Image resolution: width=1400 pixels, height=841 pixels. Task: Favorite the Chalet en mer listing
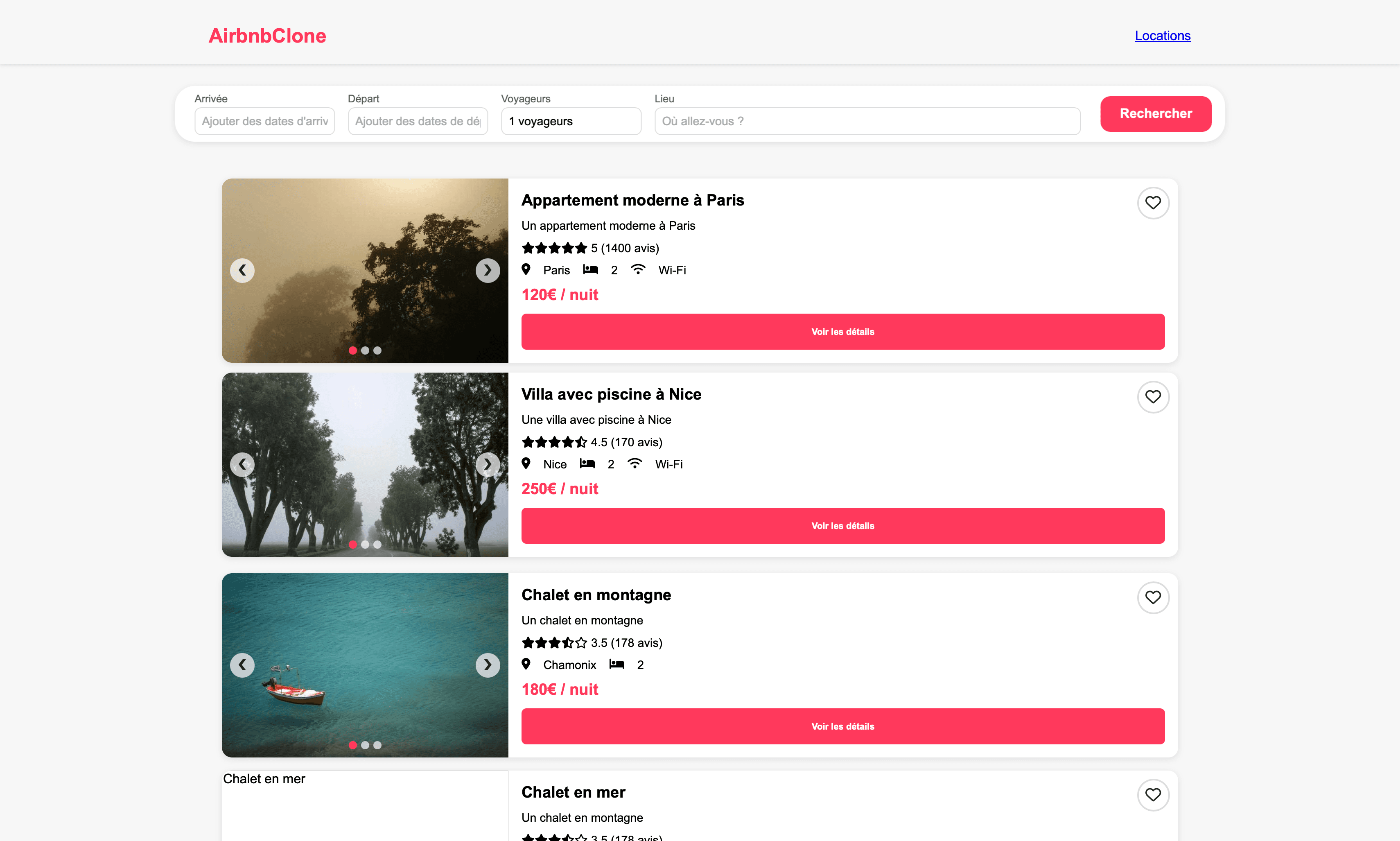click(1152, 795)
